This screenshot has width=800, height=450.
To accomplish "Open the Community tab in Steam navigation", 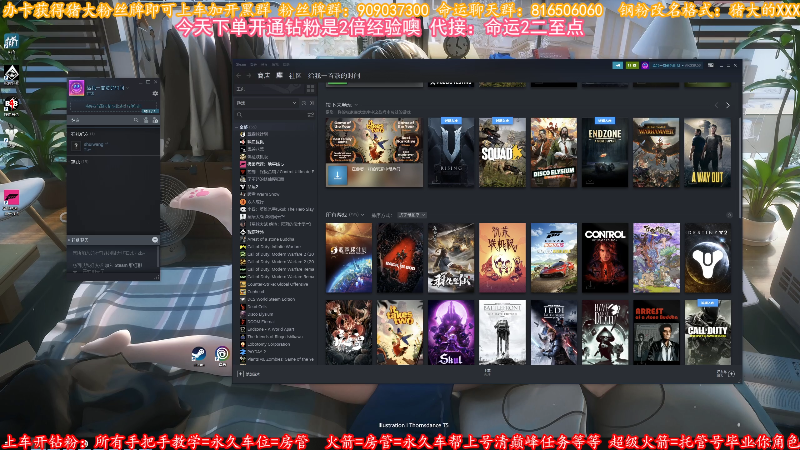I will pos(295,76).
